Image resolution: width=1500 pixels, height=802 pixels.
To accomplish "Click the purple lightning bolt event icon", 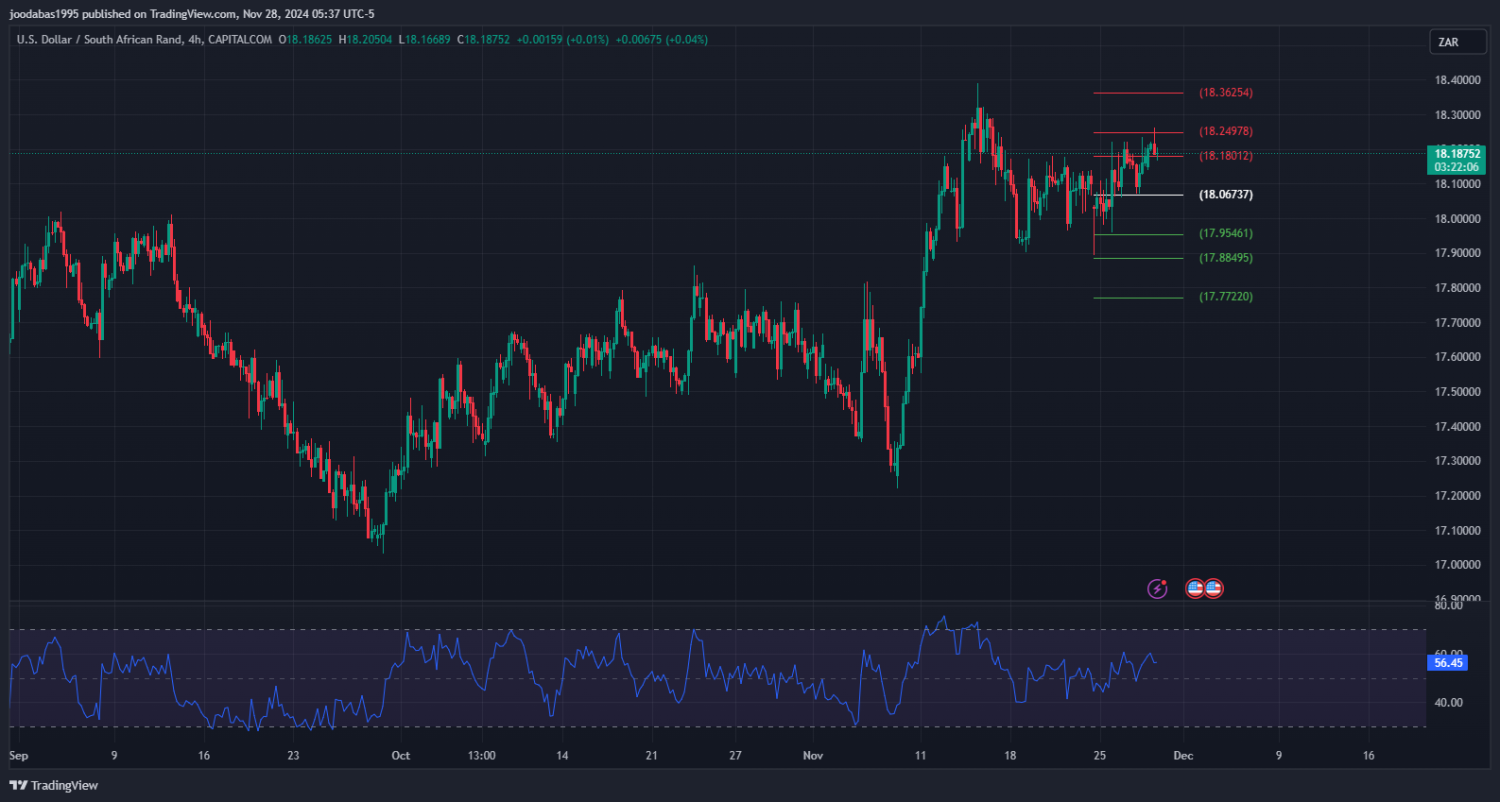I will point(1157,589).
